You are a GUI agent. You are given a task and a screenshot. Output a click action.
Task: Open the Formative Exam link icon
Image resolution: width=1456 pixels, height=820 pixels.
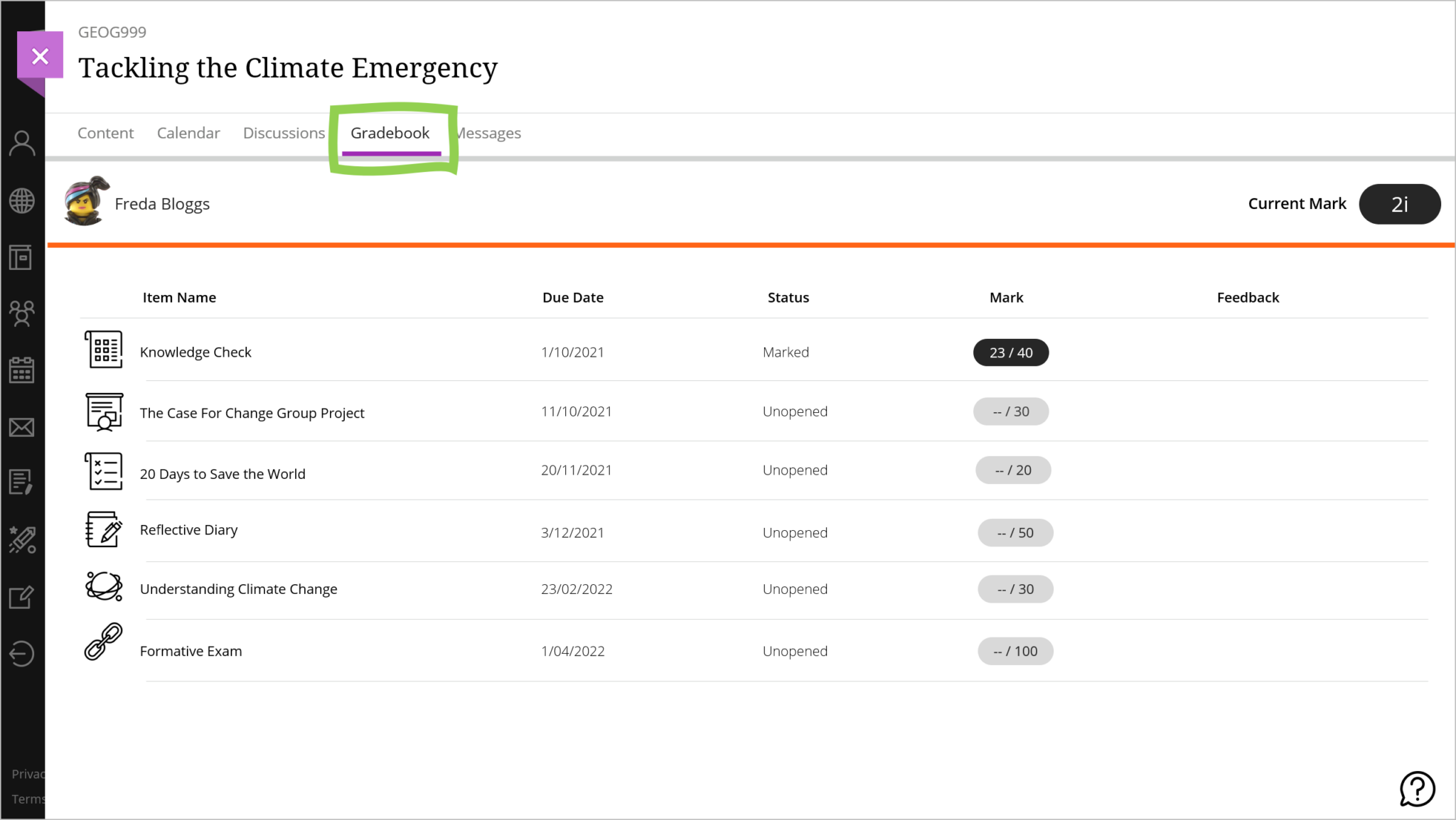tap(104, 642)
